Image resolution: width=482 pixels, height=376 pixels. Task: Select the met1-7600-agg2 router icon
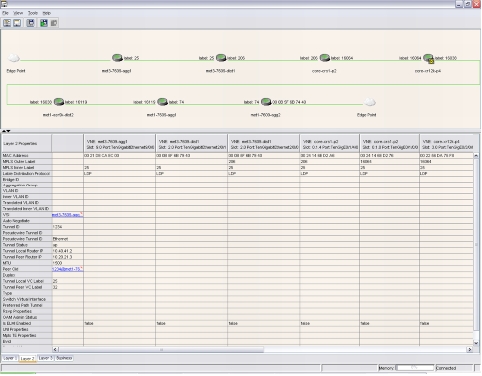pyautogui.click(x=266, y=102)
